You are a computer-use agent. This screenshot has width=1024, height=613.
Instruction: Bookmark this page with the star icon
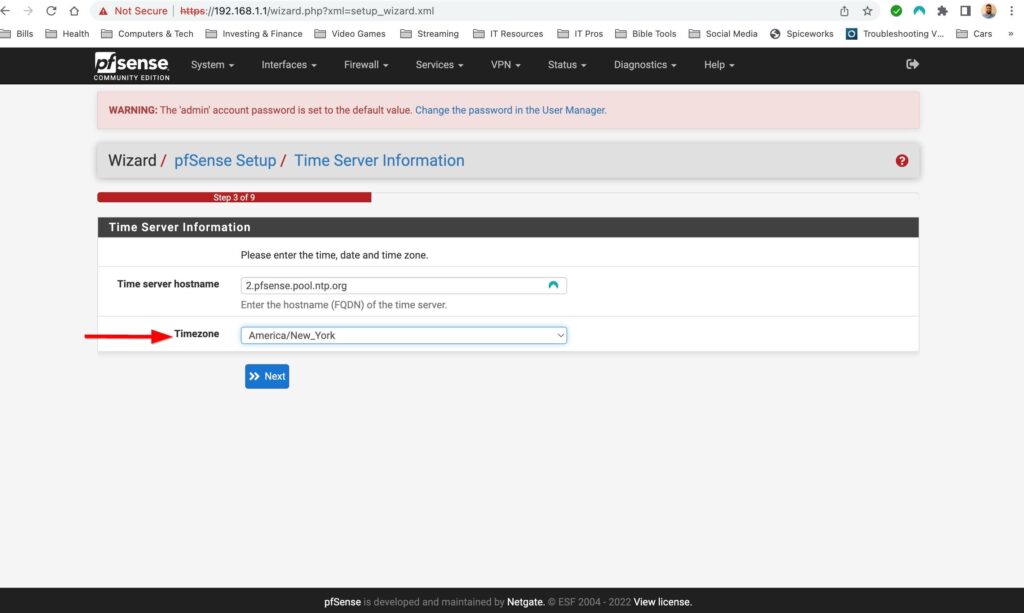867,11
